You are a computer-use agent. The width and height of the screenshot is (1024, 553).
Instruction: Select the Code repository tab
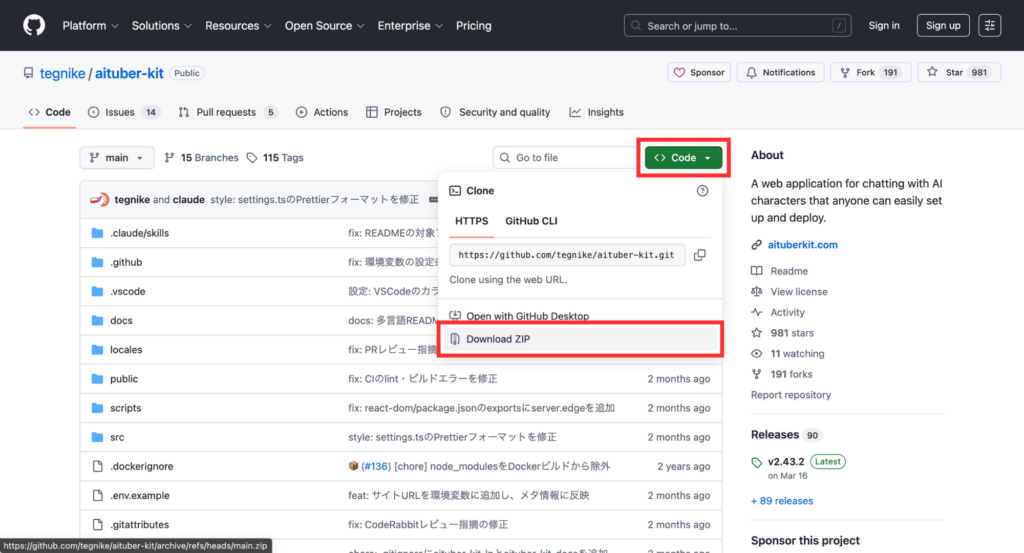coord(50,112)
